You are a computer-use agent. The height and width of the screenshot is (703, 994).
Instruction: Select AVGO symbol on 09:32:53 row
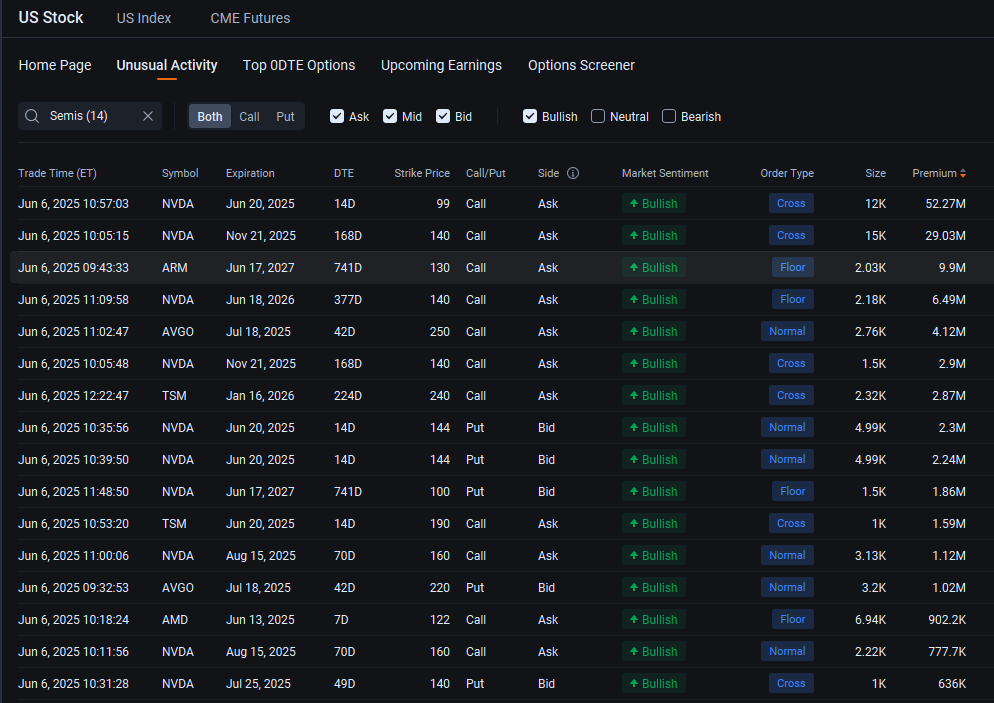pyautogui.click(x=178, y=588)
